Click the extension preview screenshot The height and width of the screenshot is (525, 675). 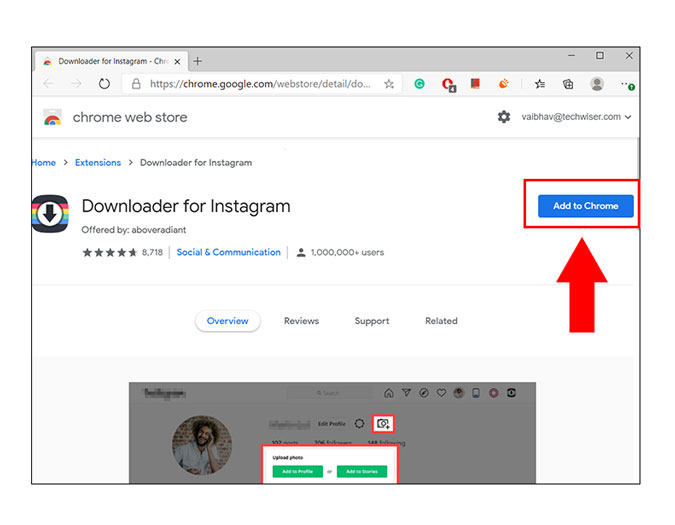332,433
